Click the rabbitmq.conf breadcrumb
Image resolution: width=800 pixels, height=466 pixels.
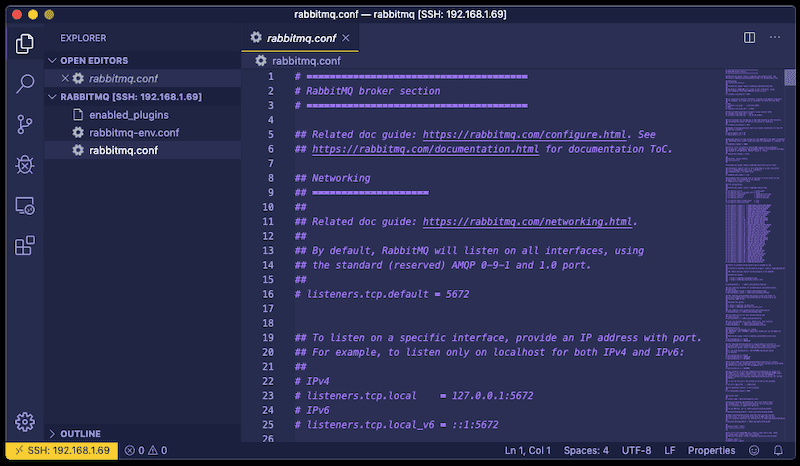pyautogui.click(x=306, y=61)
